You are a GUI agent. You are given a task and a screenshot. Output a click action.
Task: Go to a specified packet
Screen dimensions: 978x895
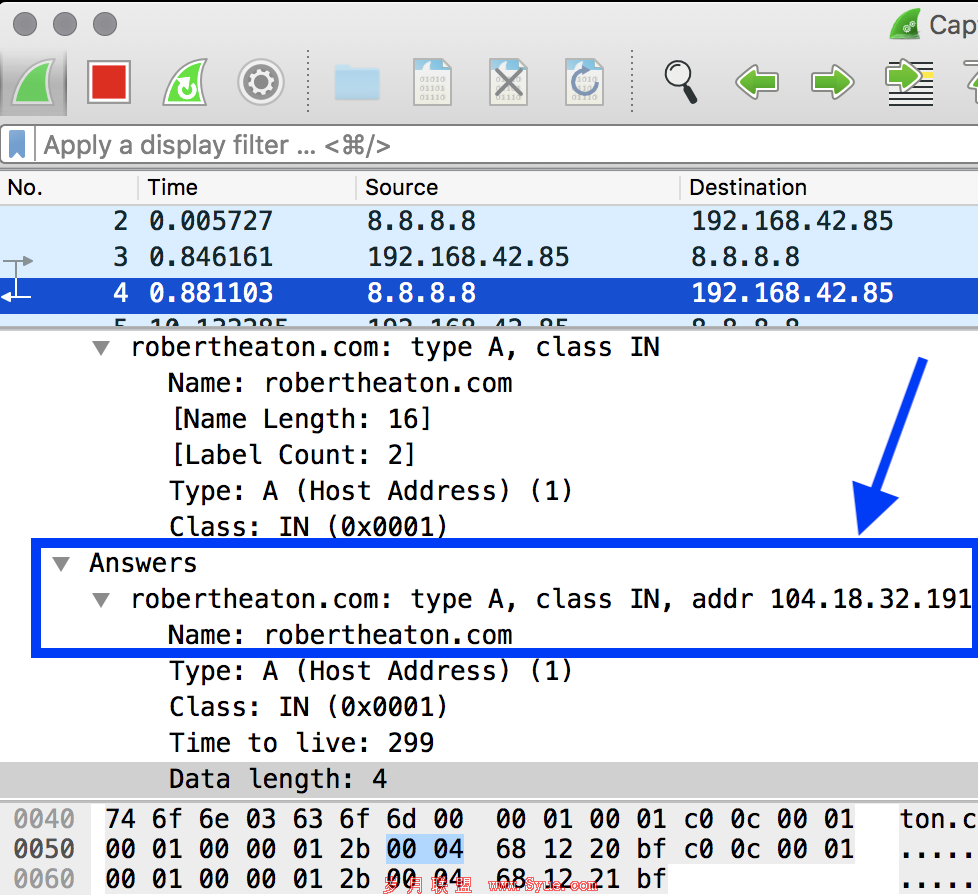[x=909, y=82]
